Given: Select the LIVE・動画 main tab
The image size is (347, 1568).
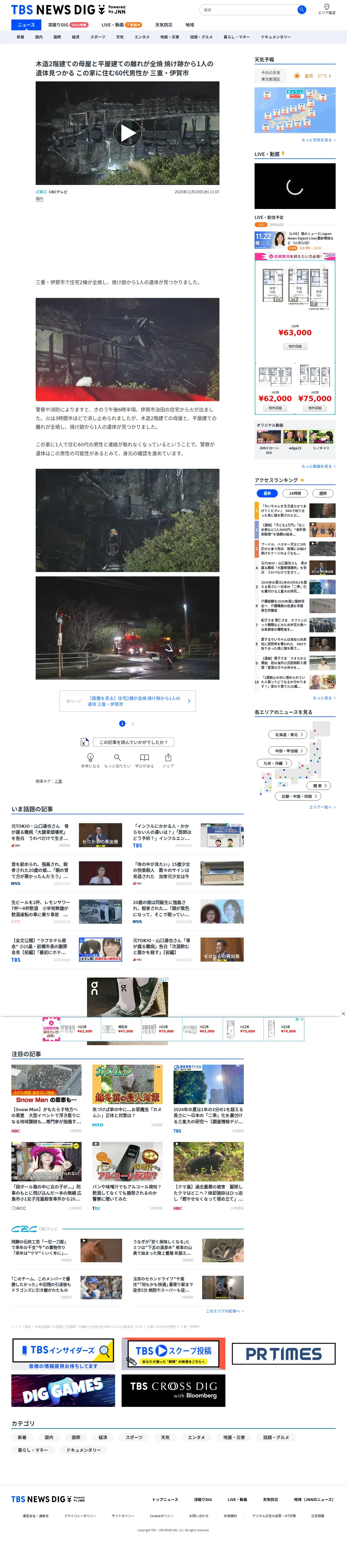Looking at the screenshot, I should (122, 25).
